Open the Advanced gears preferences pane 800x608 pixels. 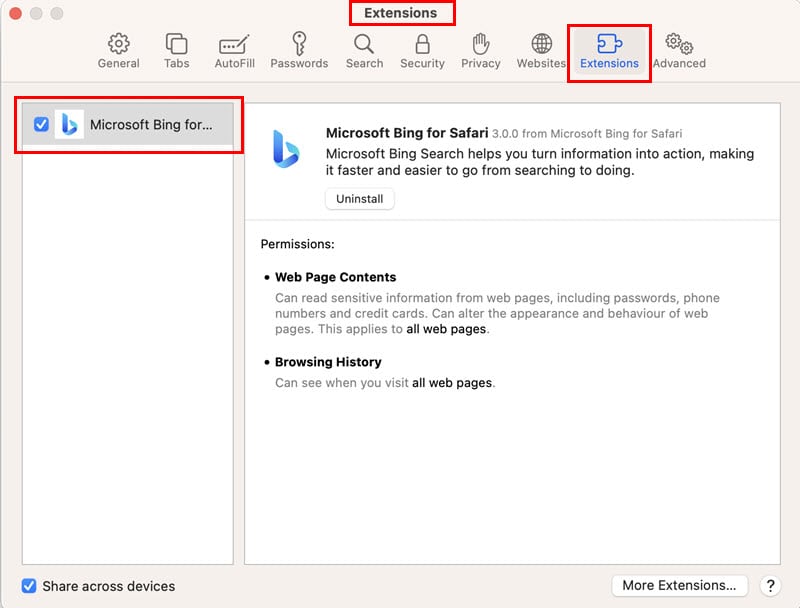point(679,51)
